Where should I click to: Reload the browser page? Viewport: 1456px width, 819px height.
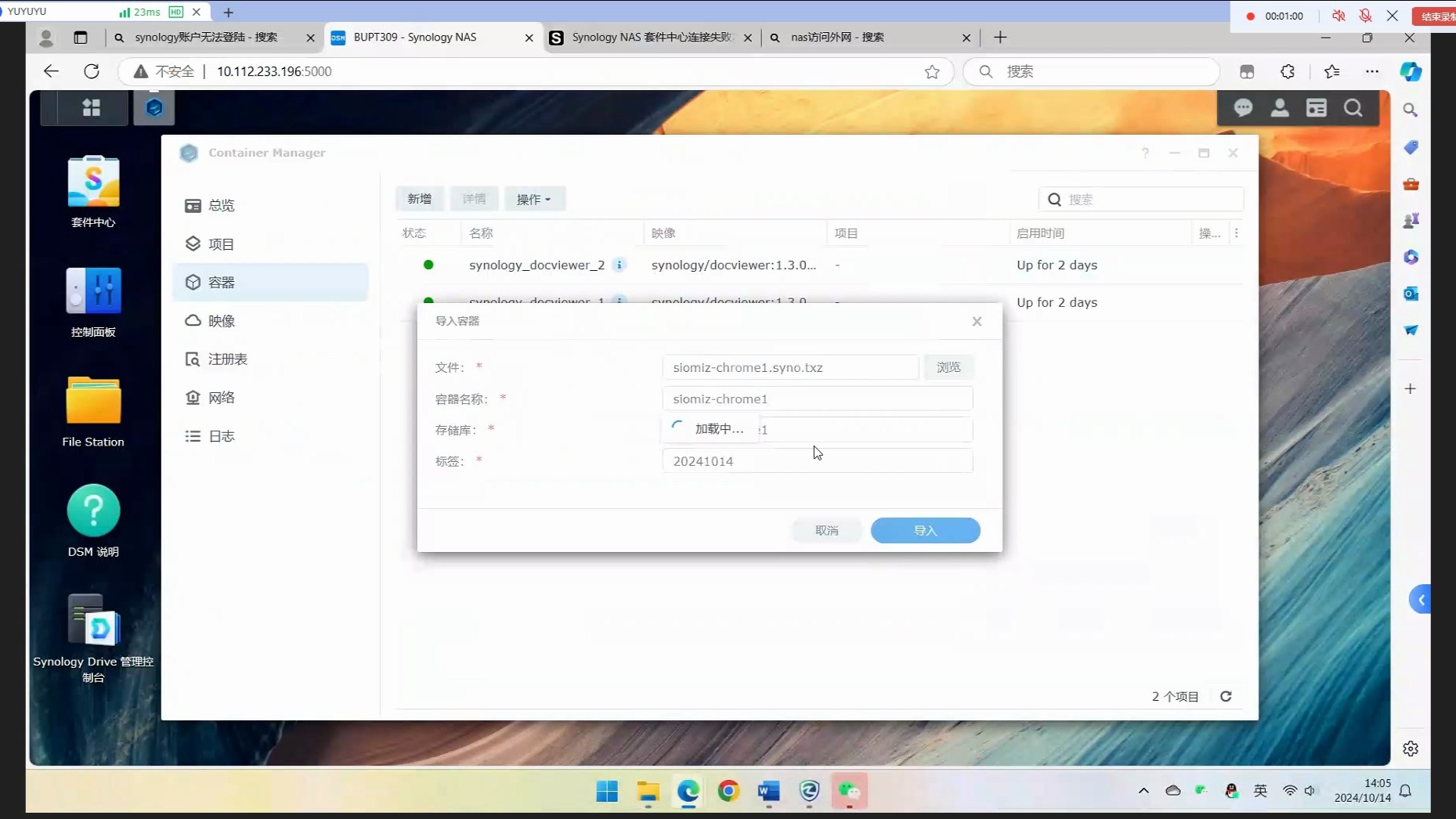tap(92, 71)
